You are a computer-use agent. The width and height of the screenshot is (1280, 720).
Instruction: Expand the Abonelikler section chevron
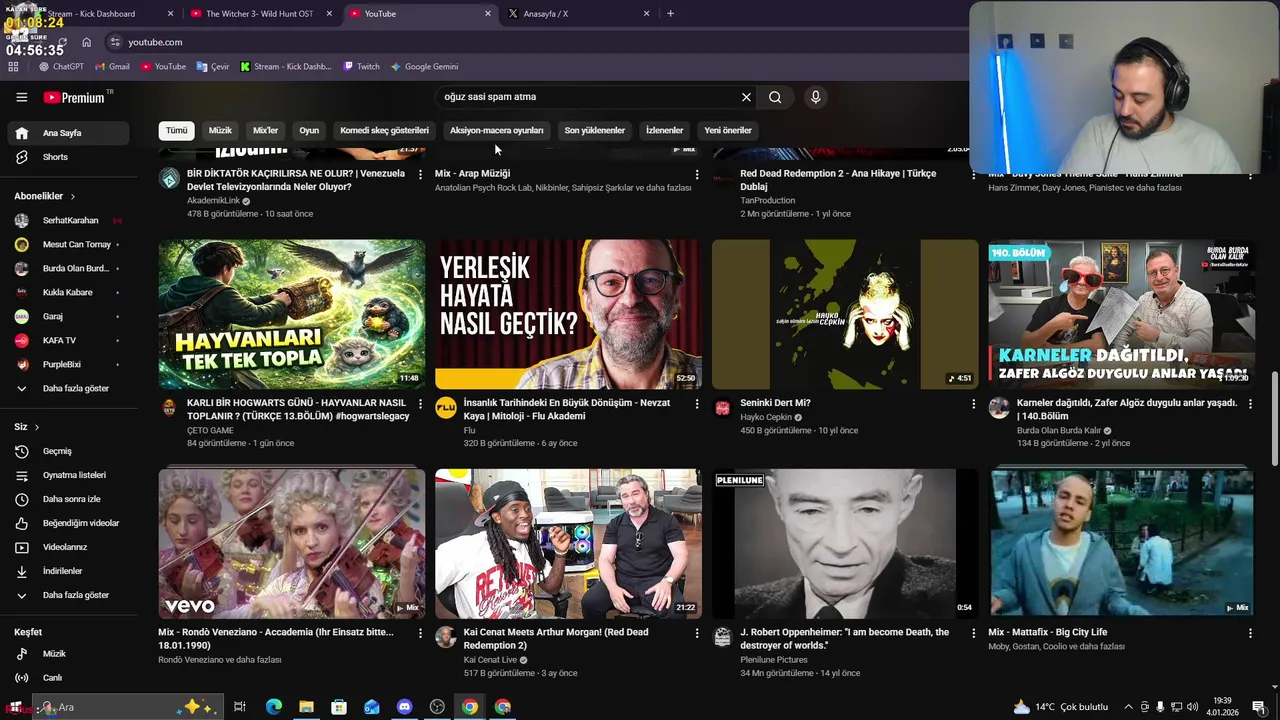coord(72,197)
